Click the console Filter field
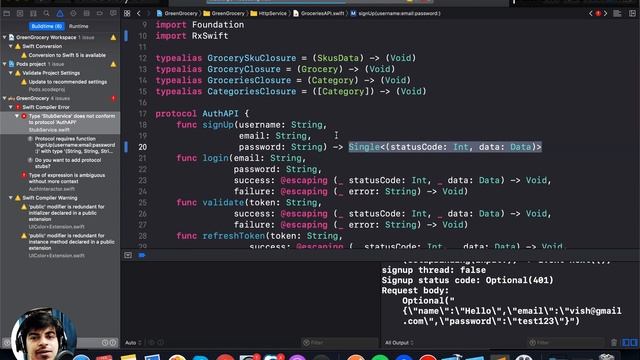640x360 pixels. pyautogui.click(x=566, y=342)
